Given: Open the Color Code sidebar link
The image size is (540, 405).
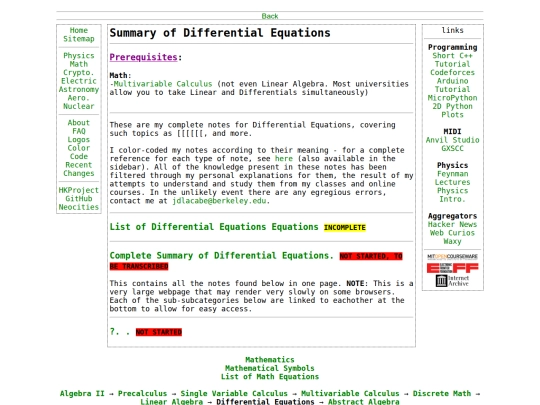Looking at the screenshot, I should pos(79,152).
